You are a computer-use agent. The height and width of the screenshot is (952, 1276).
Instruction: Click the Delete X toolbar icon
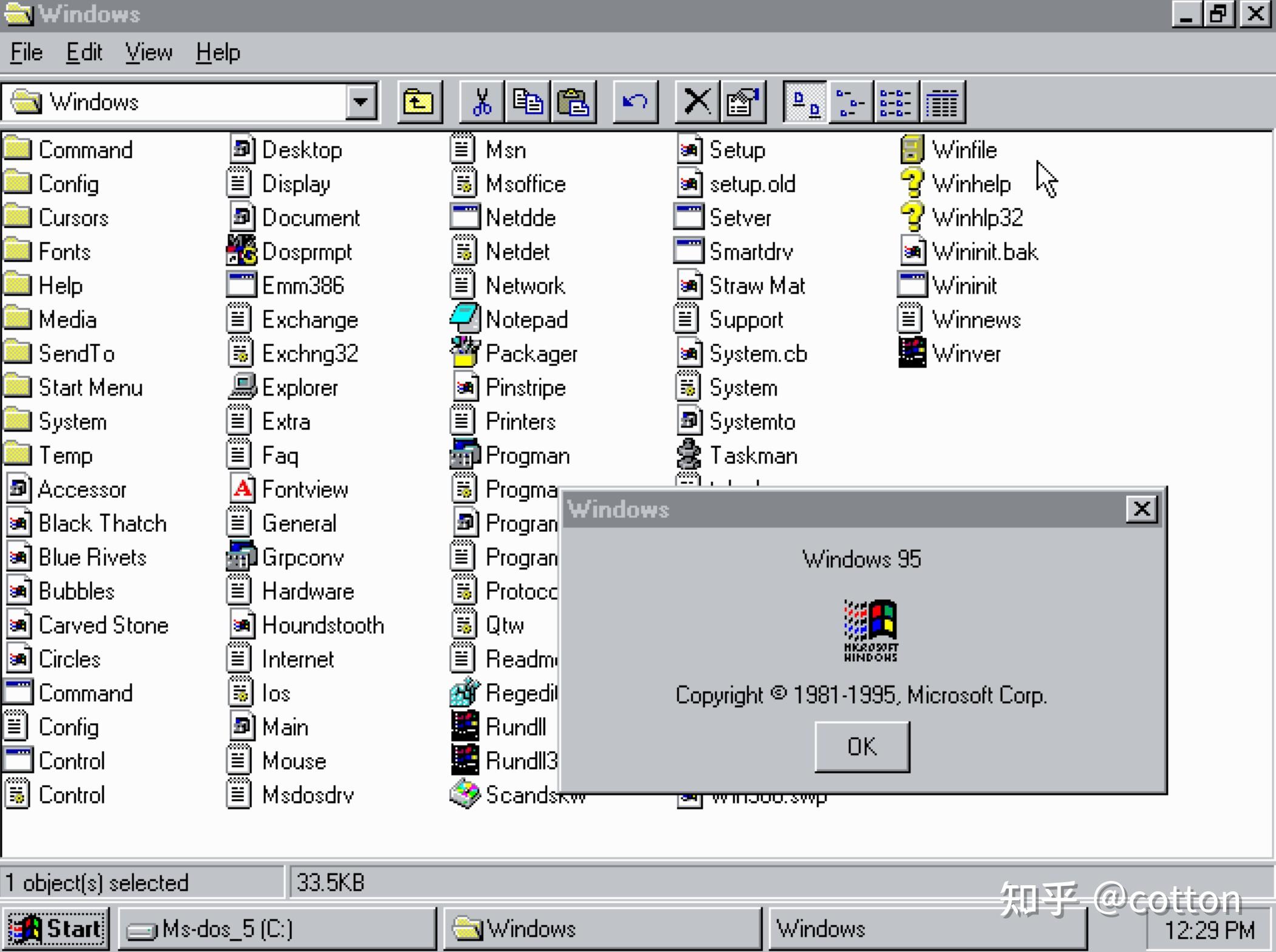click(x=697, y=101)
